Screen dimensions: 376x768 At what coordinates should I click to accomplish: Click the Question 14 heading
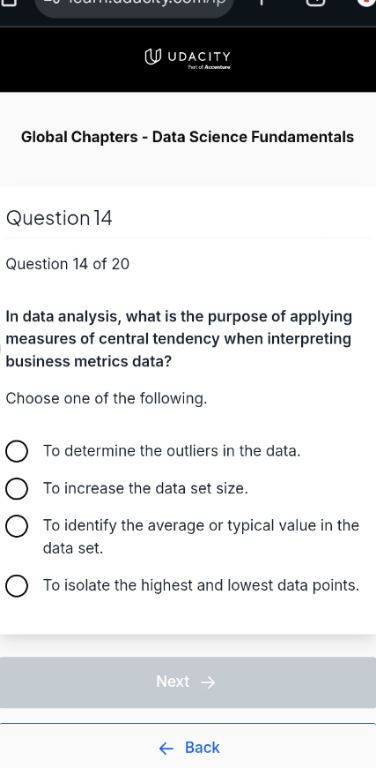point(59,218)
